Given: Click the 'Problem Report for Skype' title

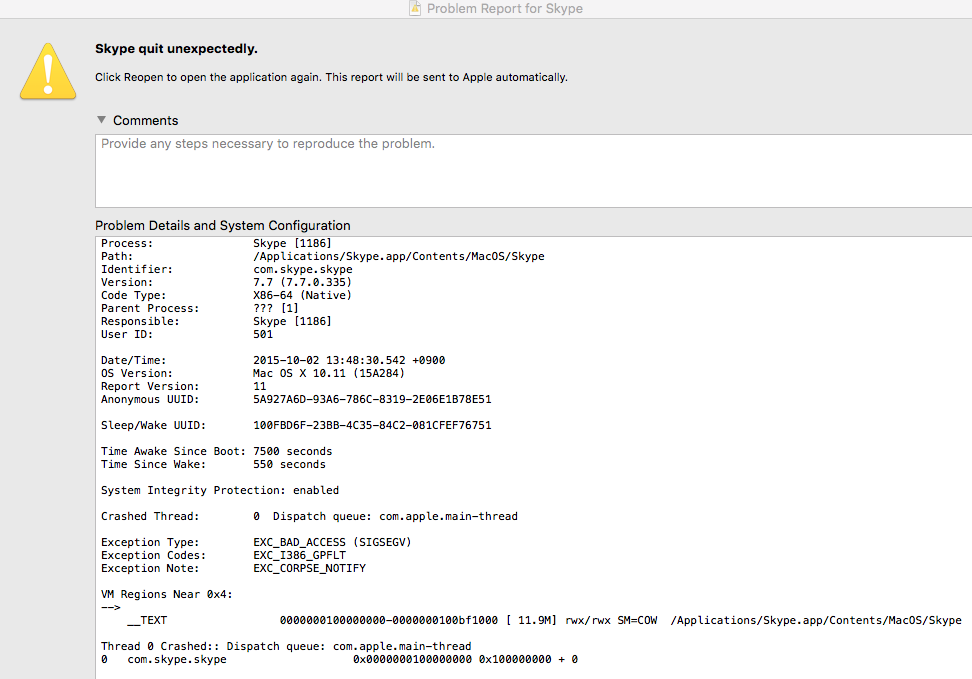Looking at the screenshot, I should tap(505, 9).
